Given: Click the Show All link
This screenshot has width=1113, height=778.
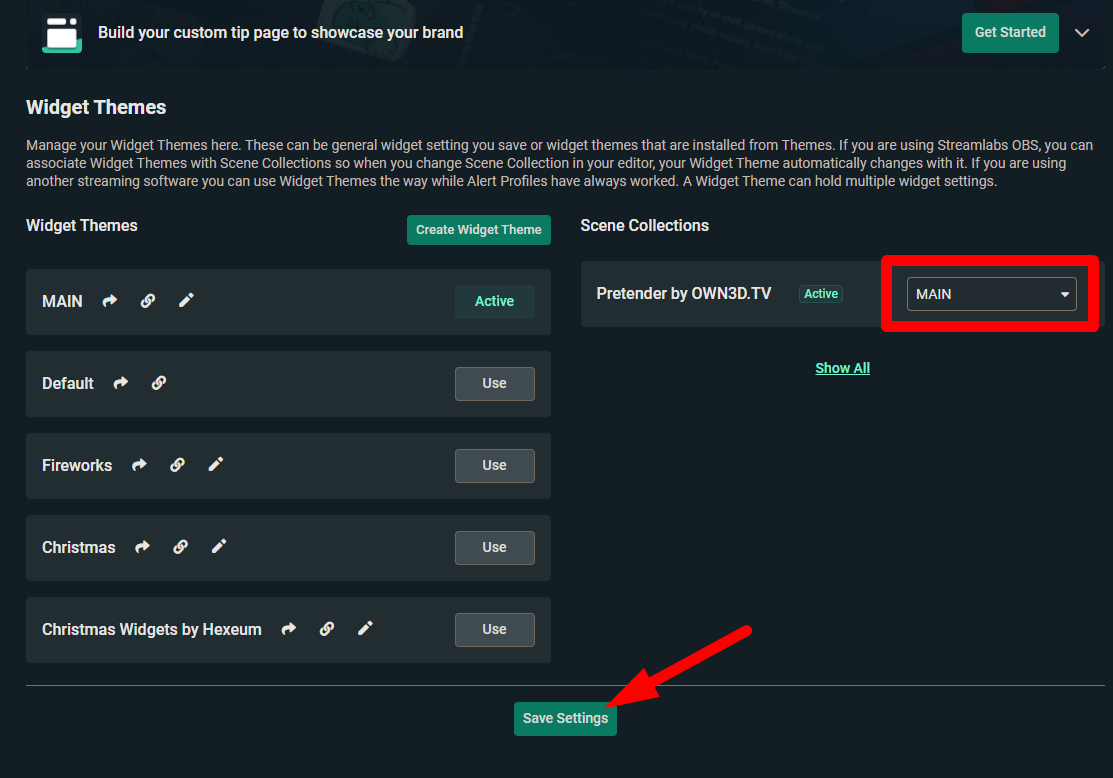Looking at the screenshot, I should click(x=842, y=368).
